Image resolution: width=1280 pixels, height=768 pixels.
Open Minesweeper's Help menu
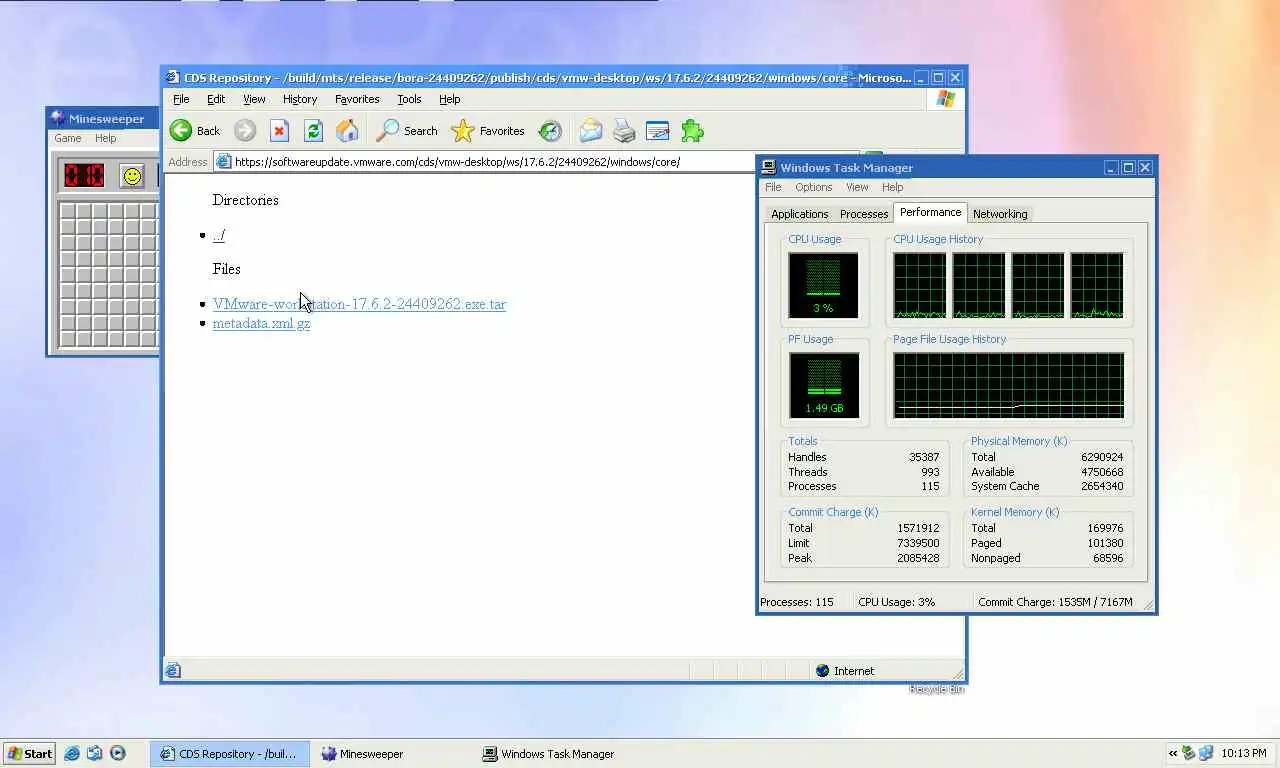tap(105, 138)
